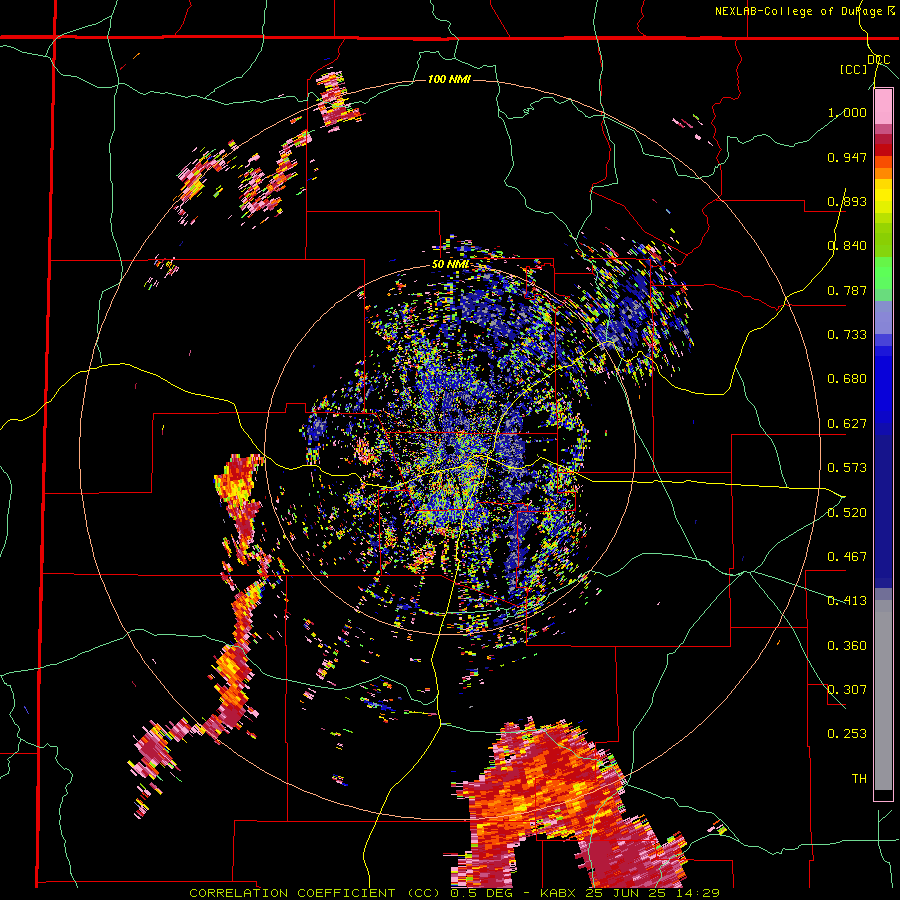Click the dark navy band in the color scale

tap(883, 511)
